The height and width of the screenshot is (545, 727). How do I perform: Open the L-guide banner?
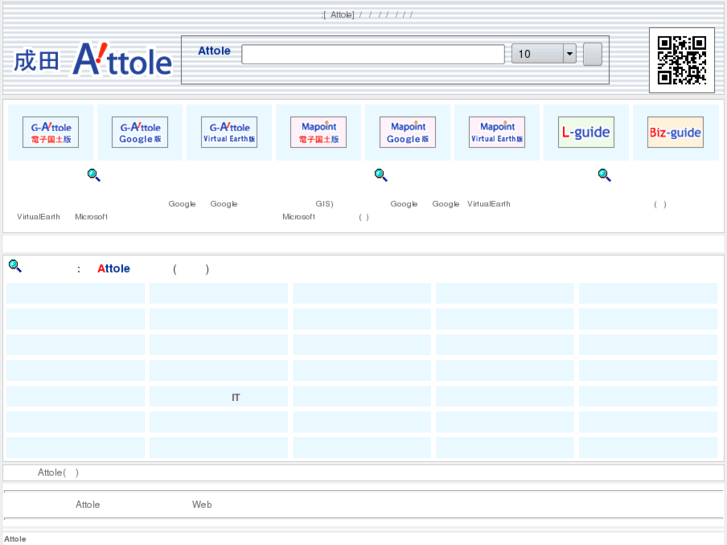pyautogui.click(x=586, y=132)
